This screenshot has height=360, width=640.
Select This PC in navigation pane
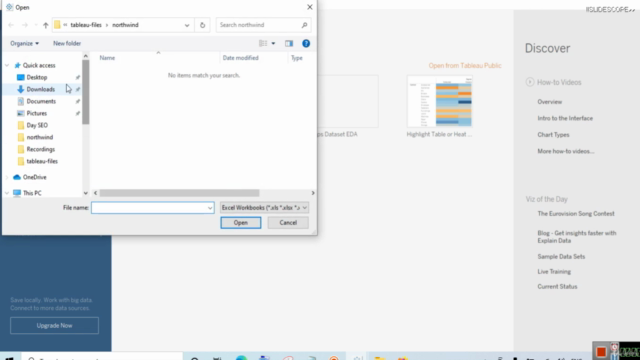(x=32, y=193)
